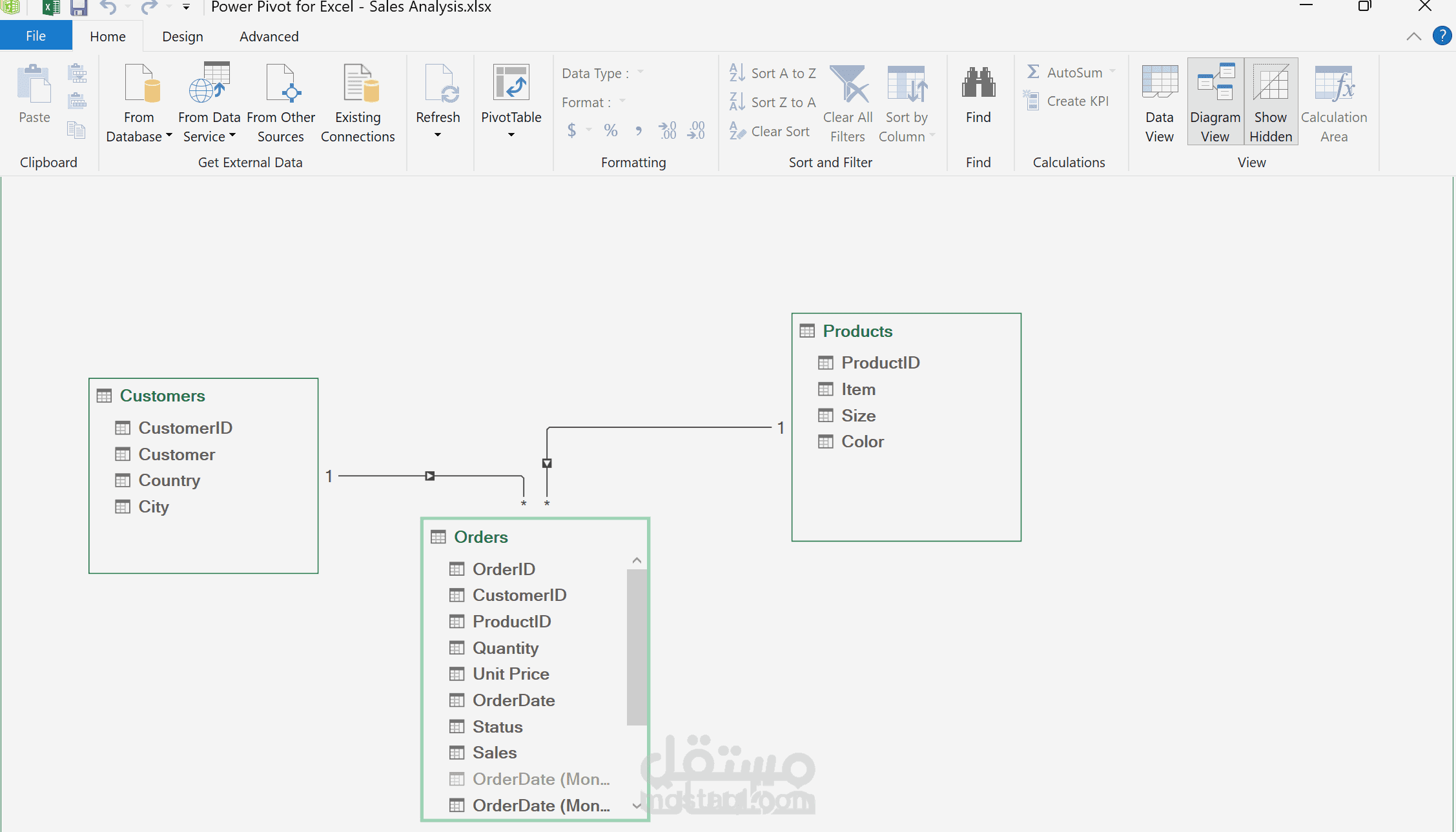Open the Advanced ribbon tab
Viewport: 1456px width, 832px height.
click(x=269, y=37)
